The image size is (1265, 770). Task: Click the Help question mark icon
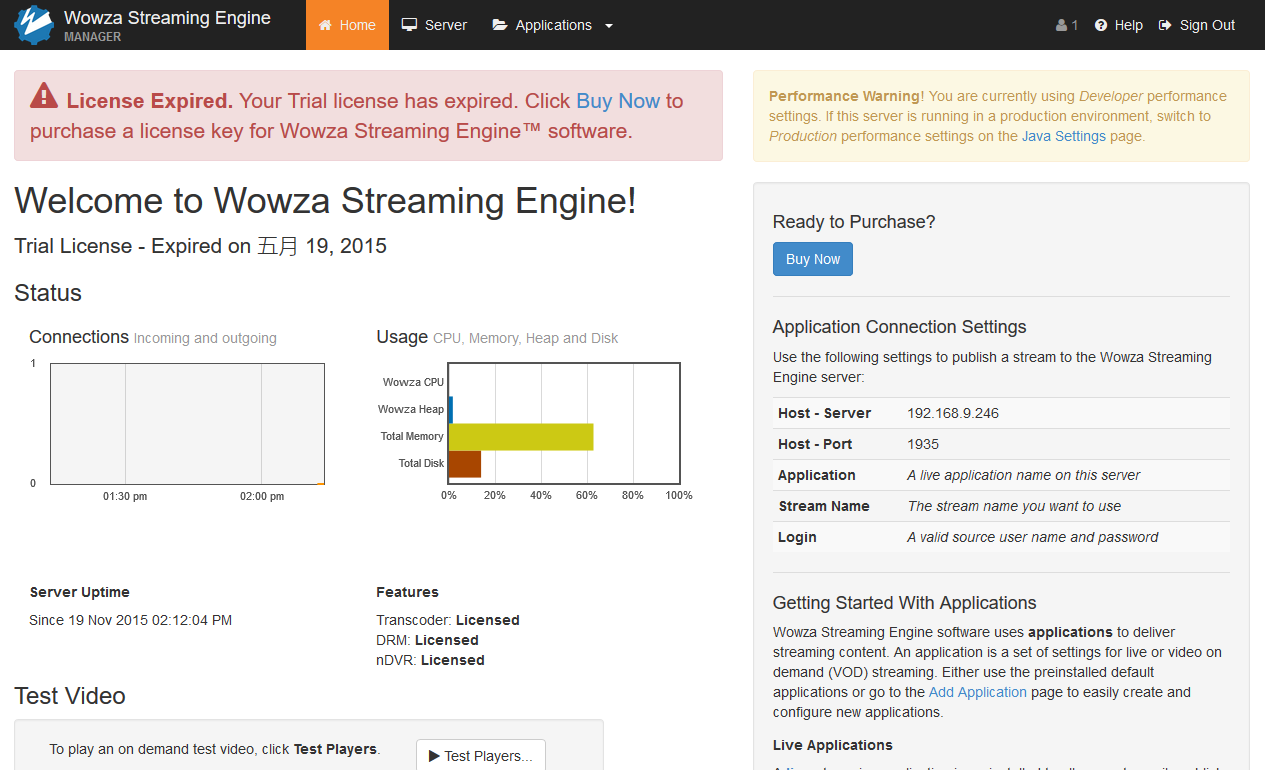(1101, 25)
